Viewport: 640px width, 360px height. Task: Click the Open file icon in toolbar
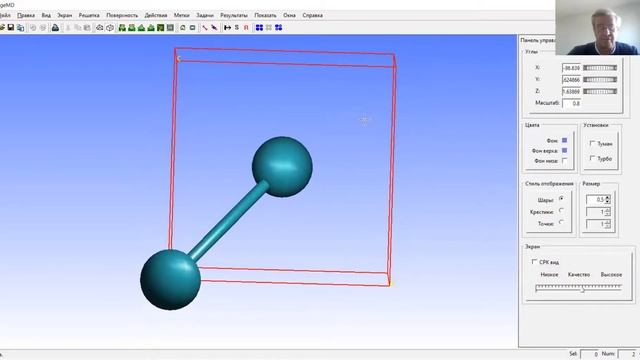(x=2, y=27)
